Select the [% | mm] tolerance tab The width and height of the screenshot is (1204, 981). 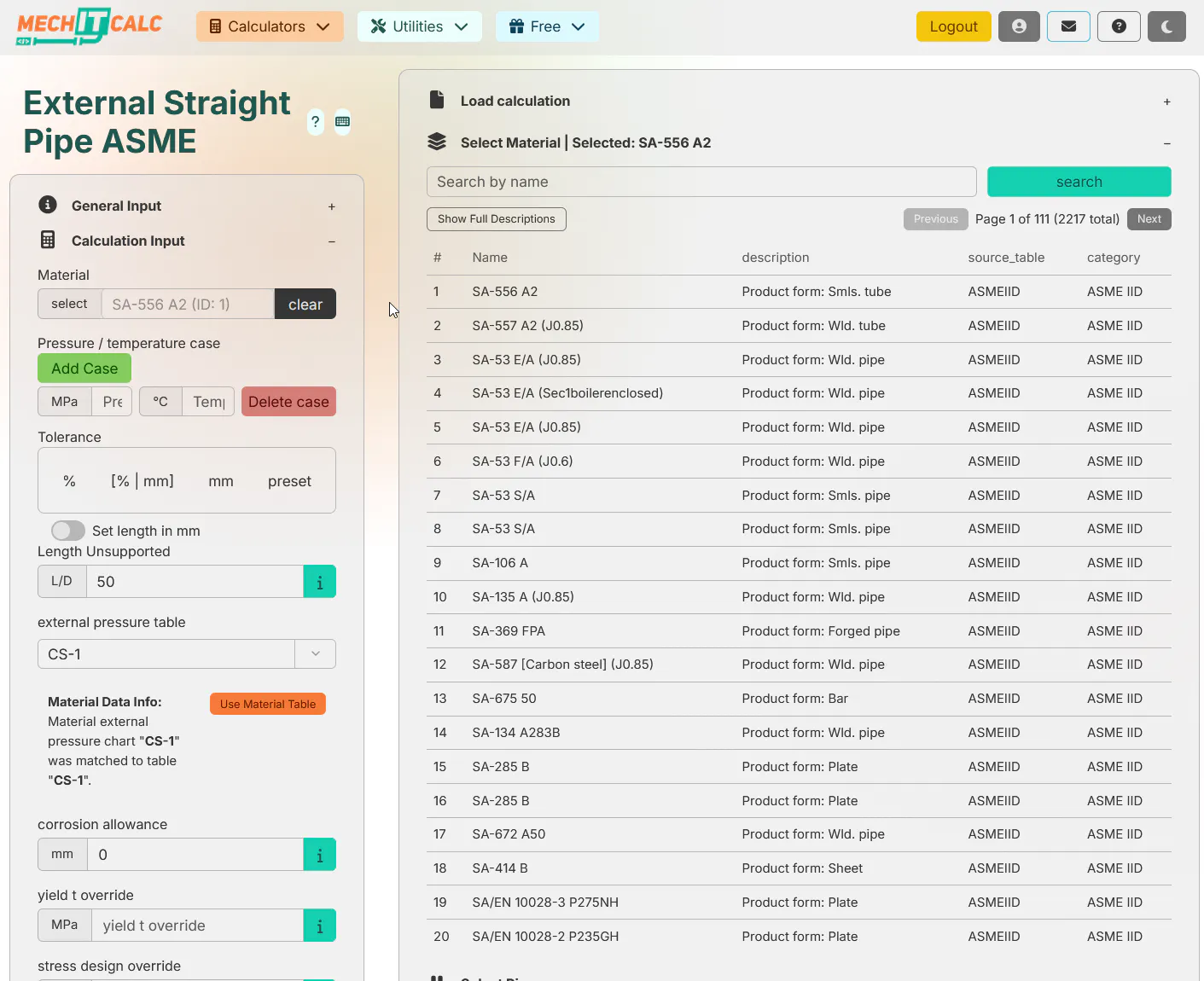[x=143, y=481]
